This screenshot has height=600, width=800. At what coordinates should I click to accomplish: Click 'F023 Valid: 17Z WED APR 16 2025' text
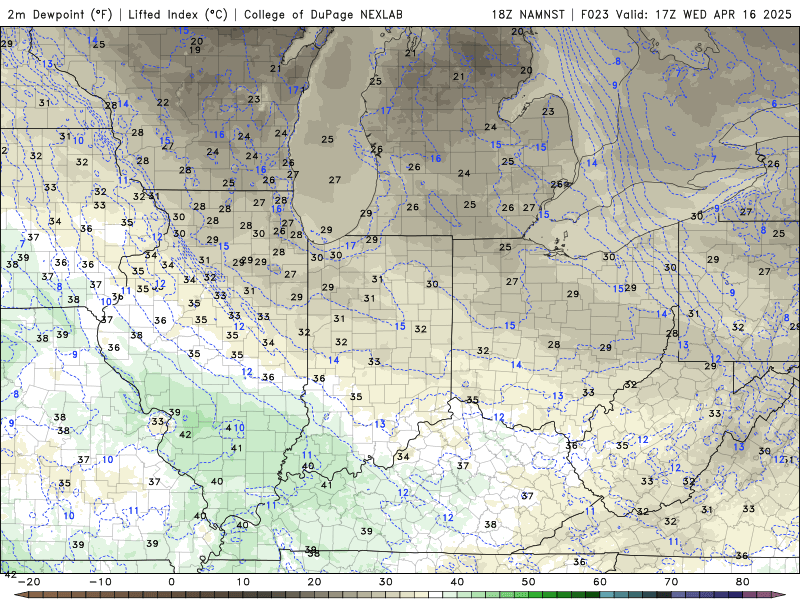686,14
